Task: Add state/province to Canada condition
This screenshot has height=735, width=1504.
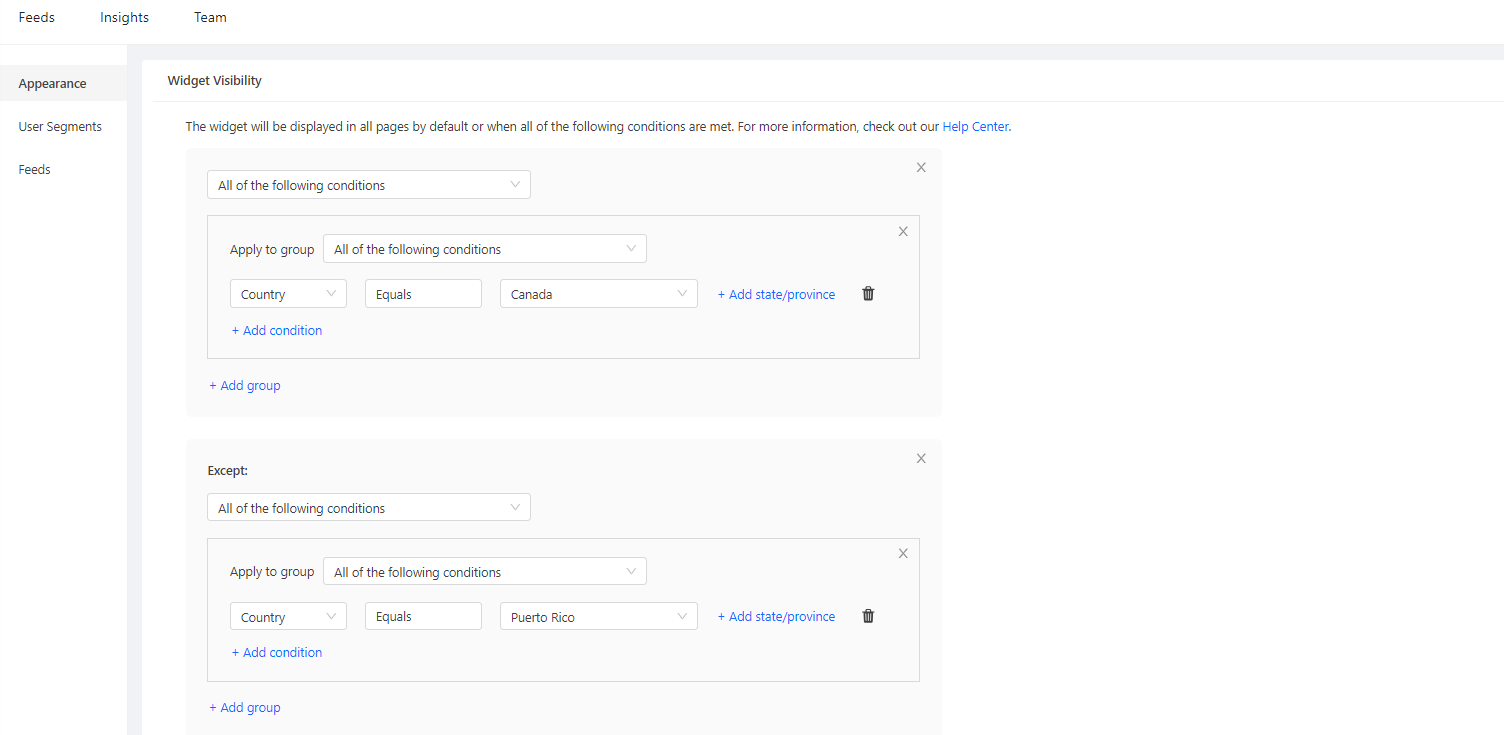Action: point(776,294)
